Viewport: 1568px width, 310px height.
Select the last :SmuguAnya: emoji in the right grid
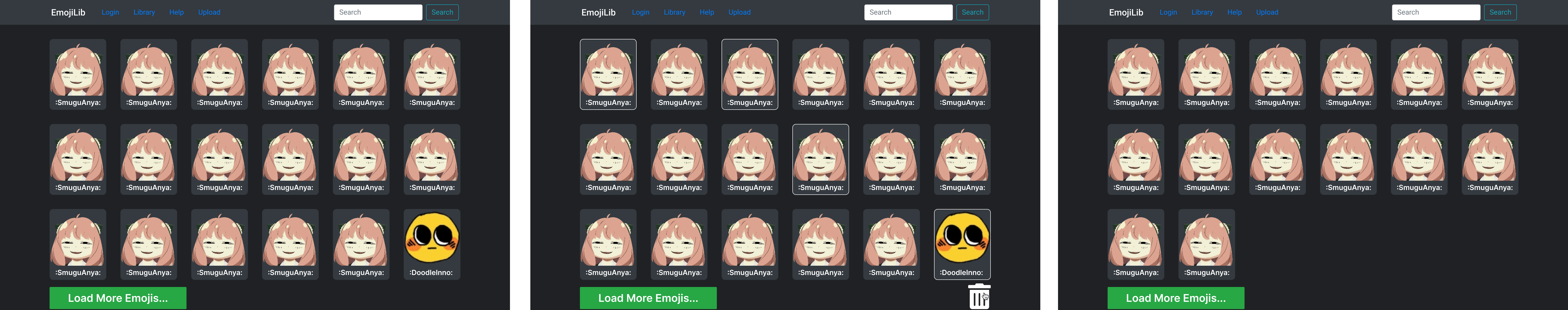click(1206, 244)
